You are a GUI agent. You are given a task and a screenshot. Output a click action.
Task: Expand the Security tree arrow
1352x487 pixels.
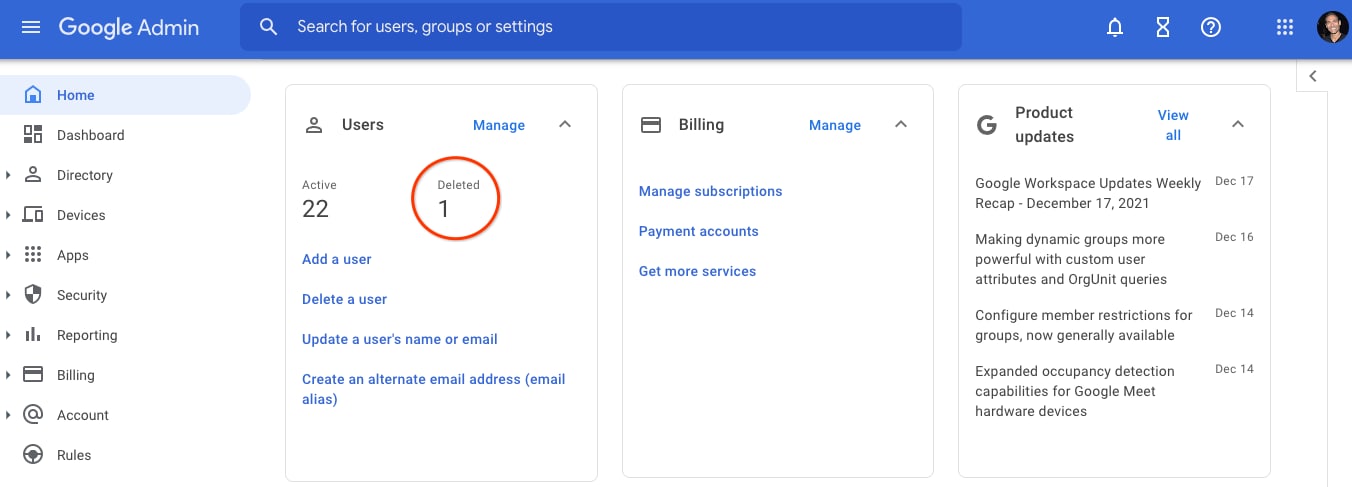point(8,295)
